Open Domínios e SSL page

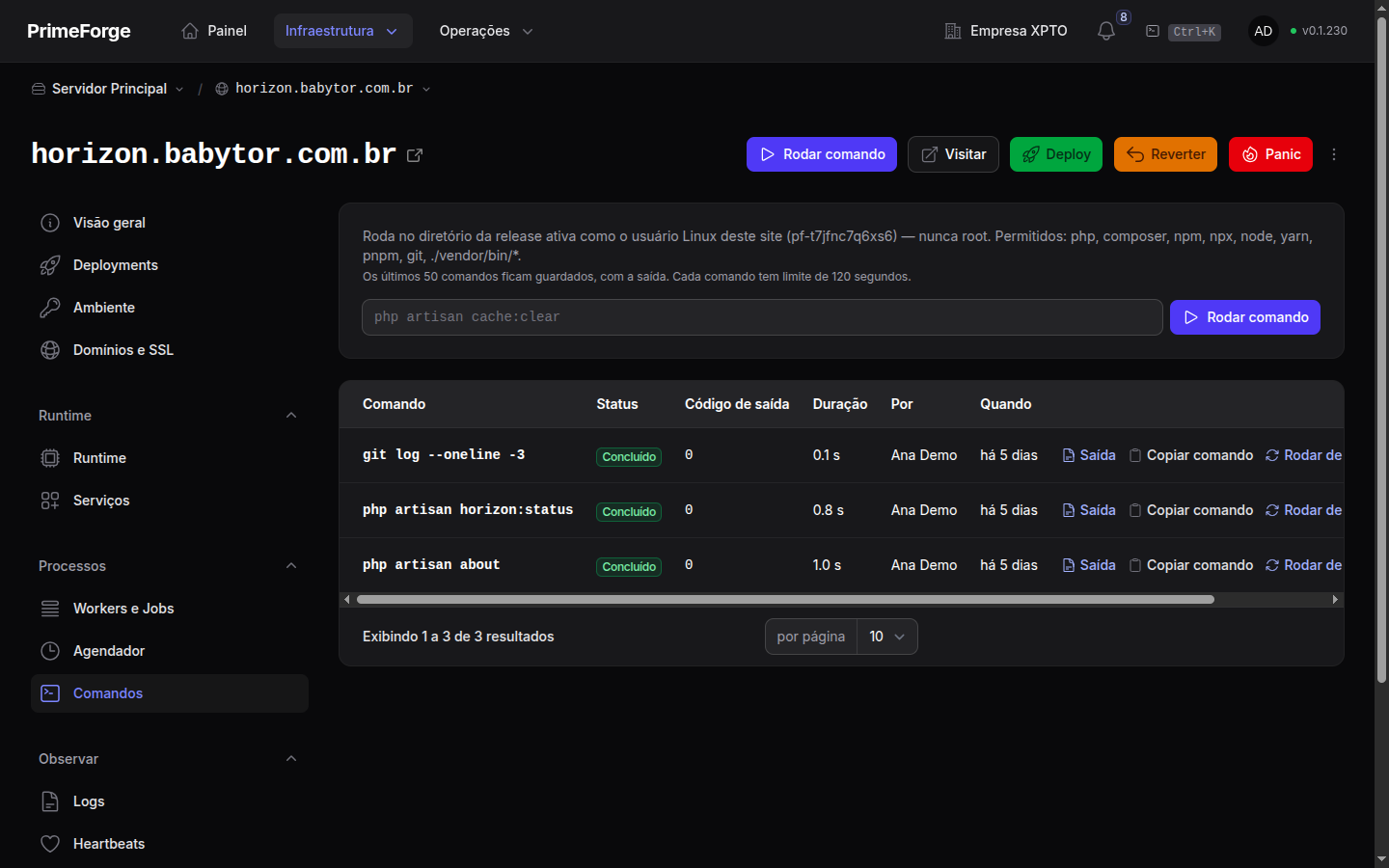pos(170,350)
